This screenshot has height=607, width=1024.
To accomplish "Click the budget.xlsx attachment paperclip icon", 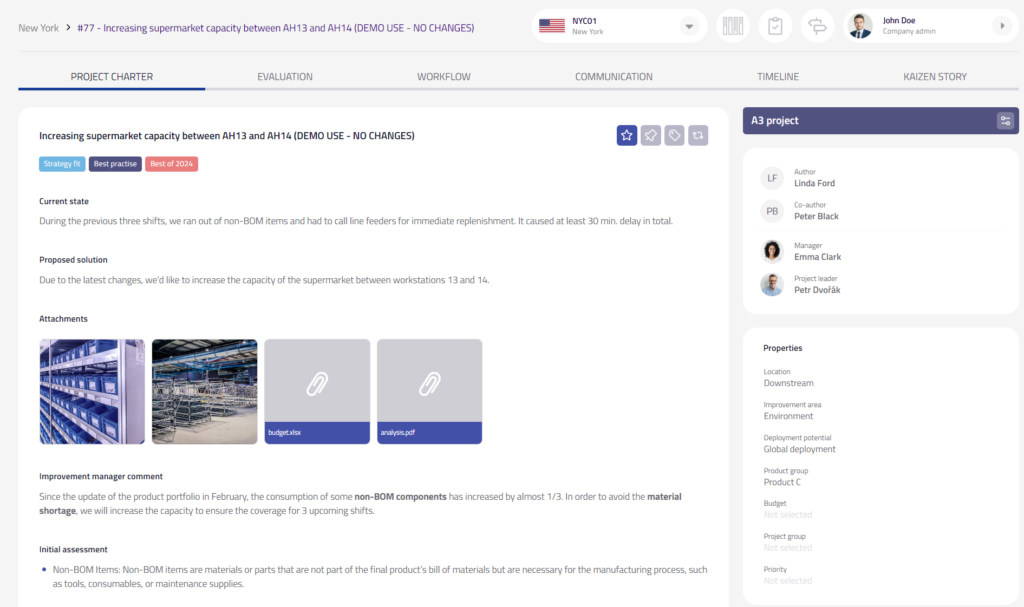I will 317,381.
